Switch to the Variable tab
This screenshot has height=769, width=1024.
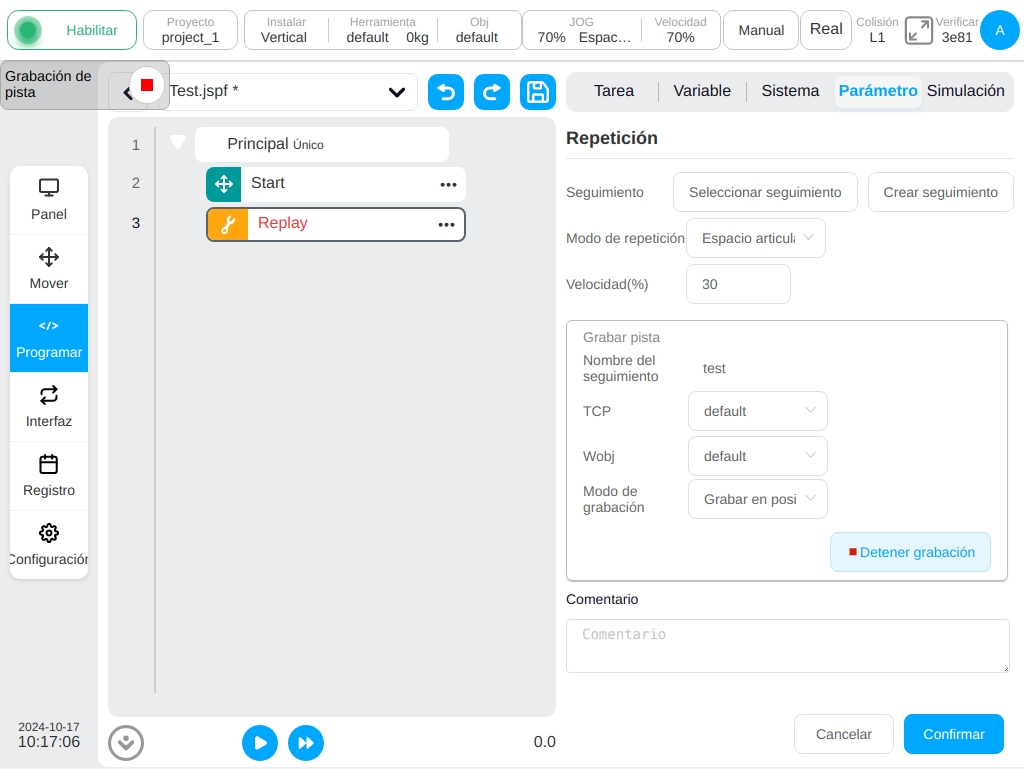click(x=702, y=91)
